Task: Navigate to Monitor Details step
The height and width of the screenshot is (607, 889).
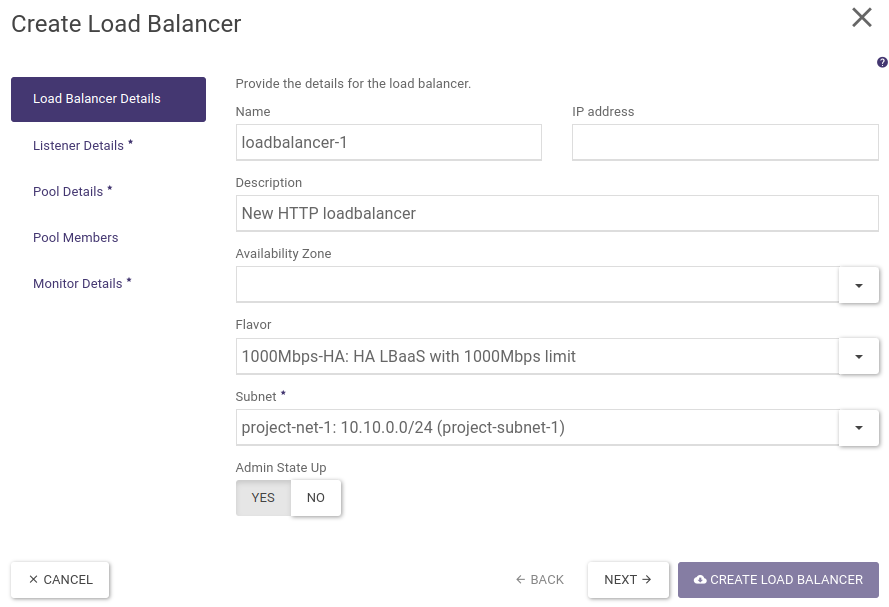Action: tap(82, 284)
